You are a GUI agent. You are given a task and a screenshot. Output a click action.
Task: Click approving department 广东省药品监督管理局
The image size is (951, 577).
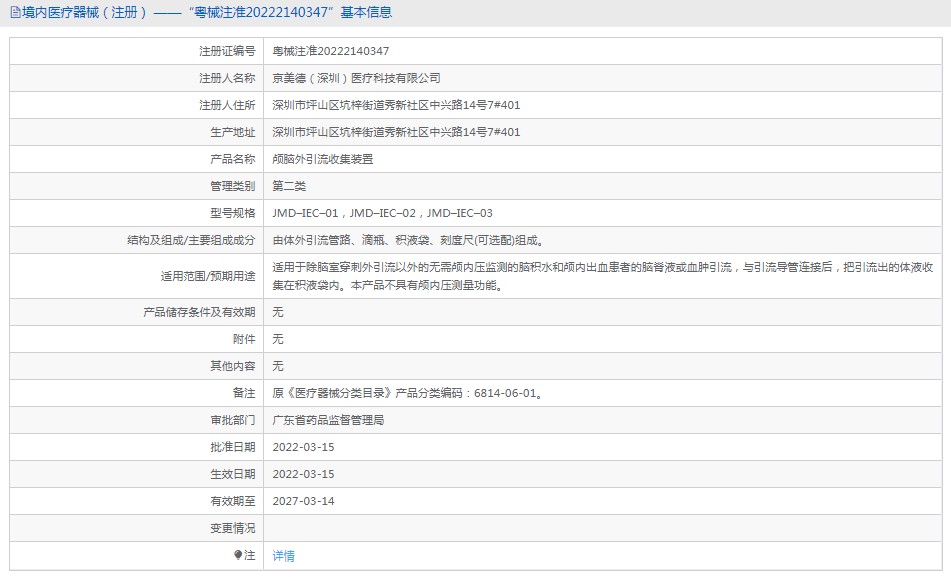coord(328,420)
